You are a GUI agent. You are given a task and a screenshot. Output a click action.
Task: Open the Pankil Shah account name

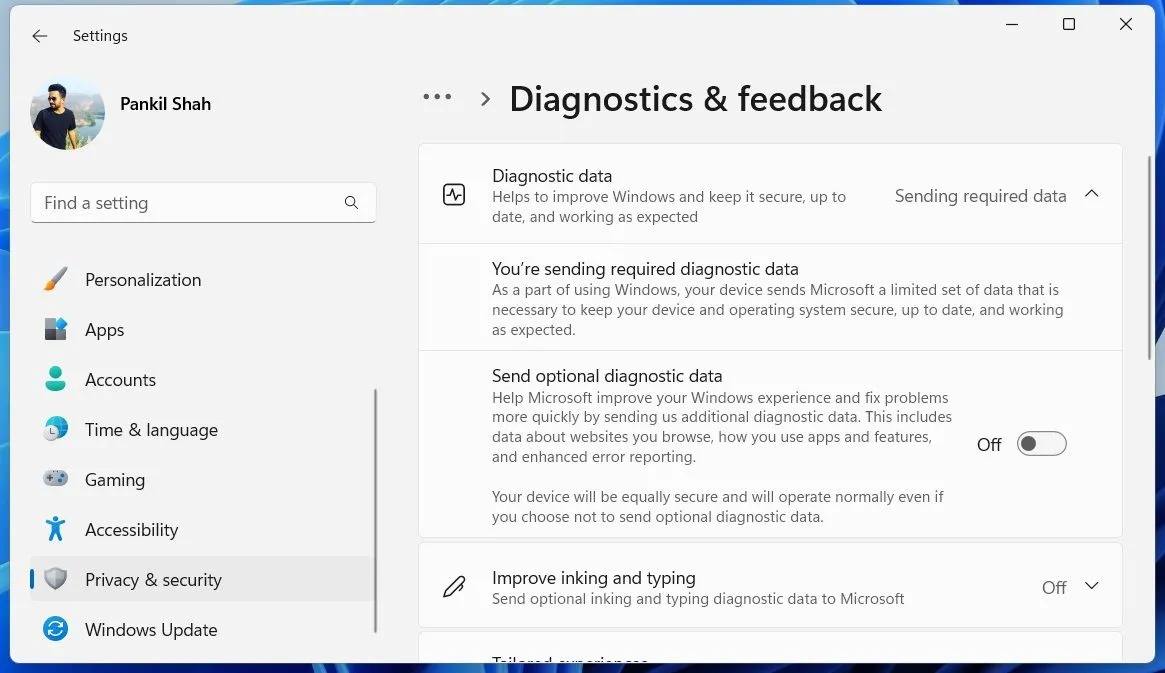pyautogui.click(x=165, y=104)
